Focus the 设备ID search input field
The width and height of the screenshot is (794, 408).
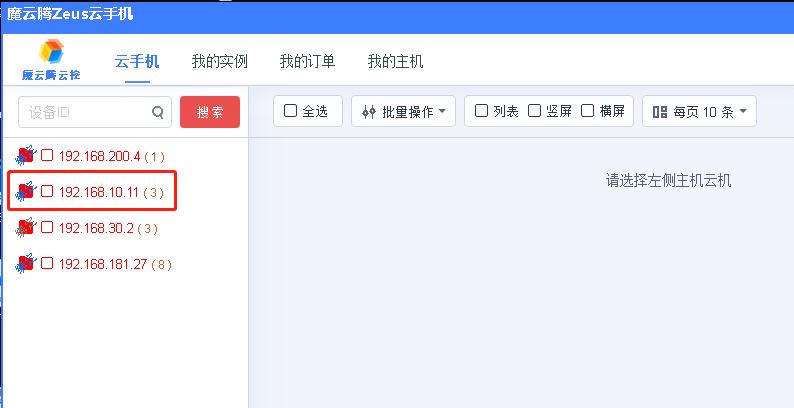pyautogui.click(x=95, y=112)
